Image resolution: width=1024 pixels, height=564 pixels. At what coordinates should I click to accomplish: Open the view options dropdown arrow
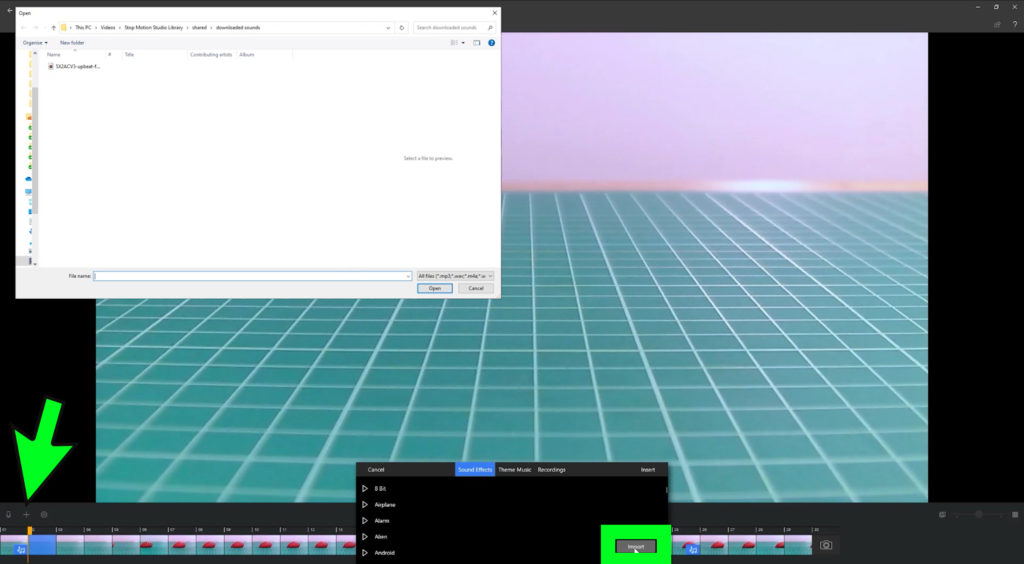point(463,42)
